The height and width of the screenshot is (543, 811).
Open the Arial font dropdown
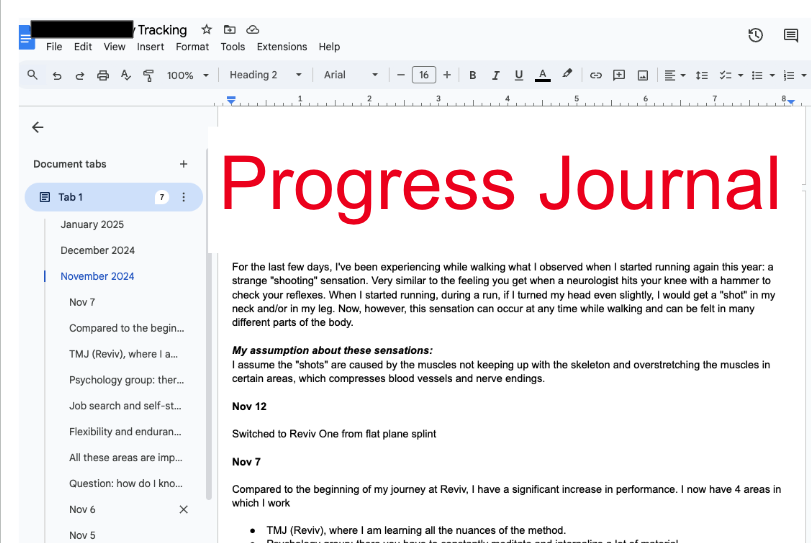350,75
